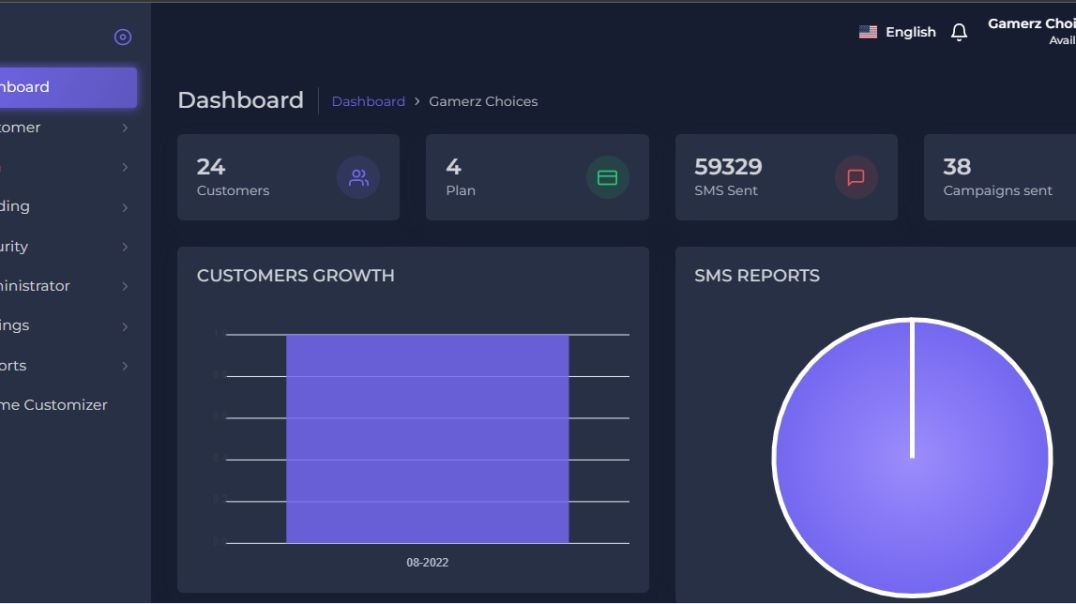
Task: Open the English language dropdown
Action: (x=910, y=32)
